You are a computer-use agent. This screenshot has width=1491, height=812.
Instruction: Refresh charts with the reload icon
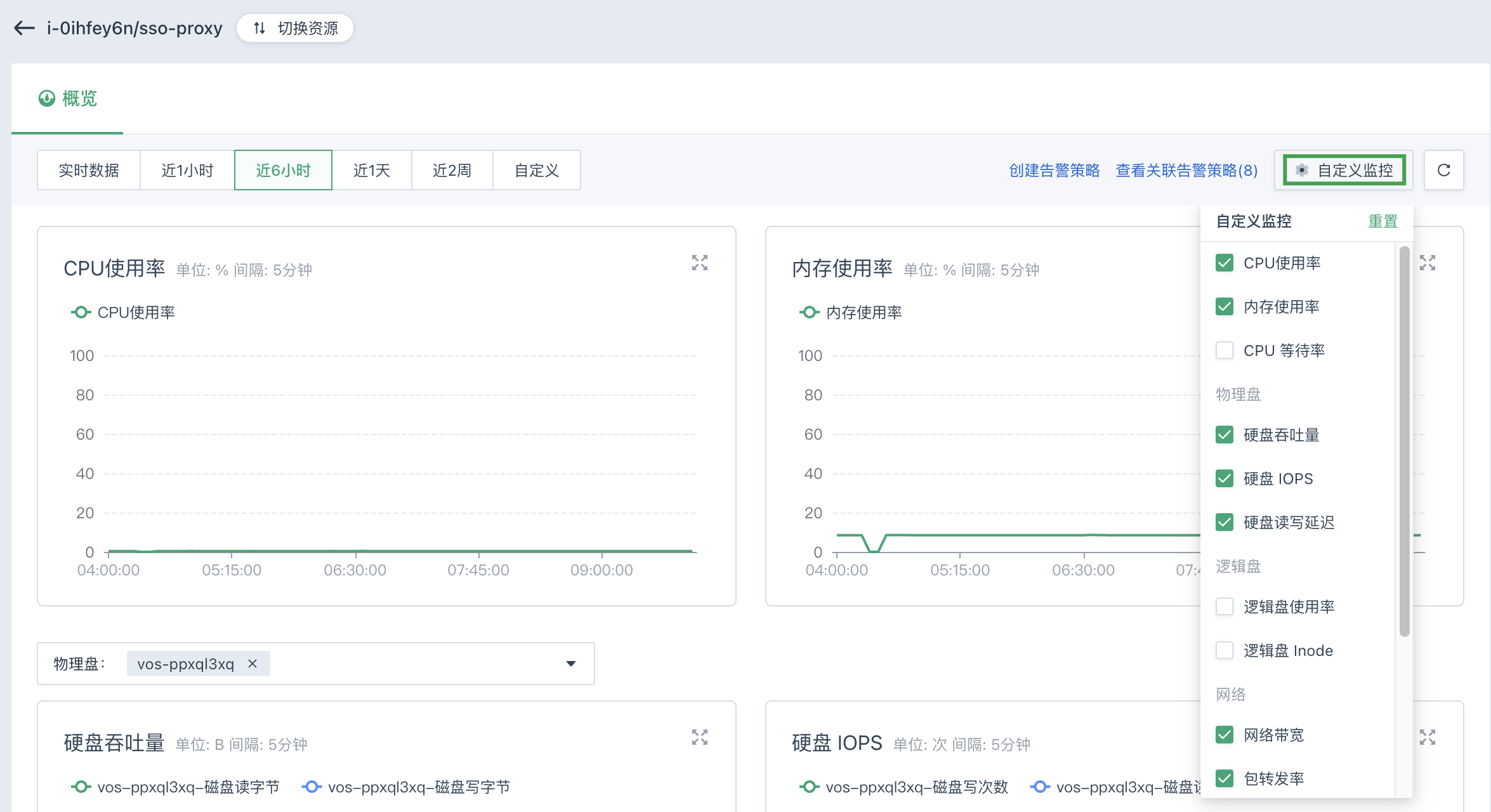tap(1443, 170)
